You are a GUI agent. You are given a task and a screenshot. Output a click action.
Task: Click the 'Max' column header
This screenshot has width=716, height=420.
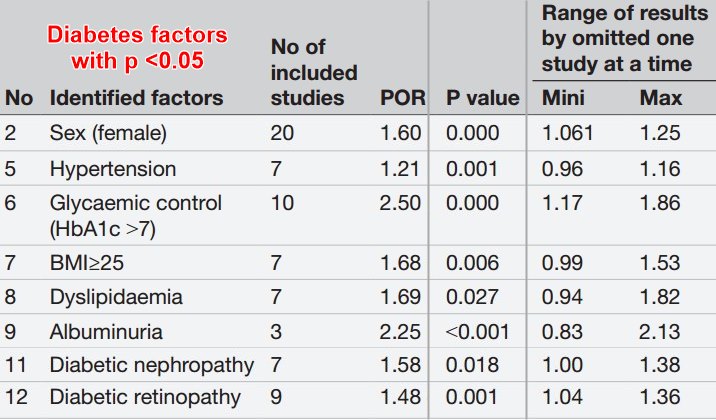661,98
